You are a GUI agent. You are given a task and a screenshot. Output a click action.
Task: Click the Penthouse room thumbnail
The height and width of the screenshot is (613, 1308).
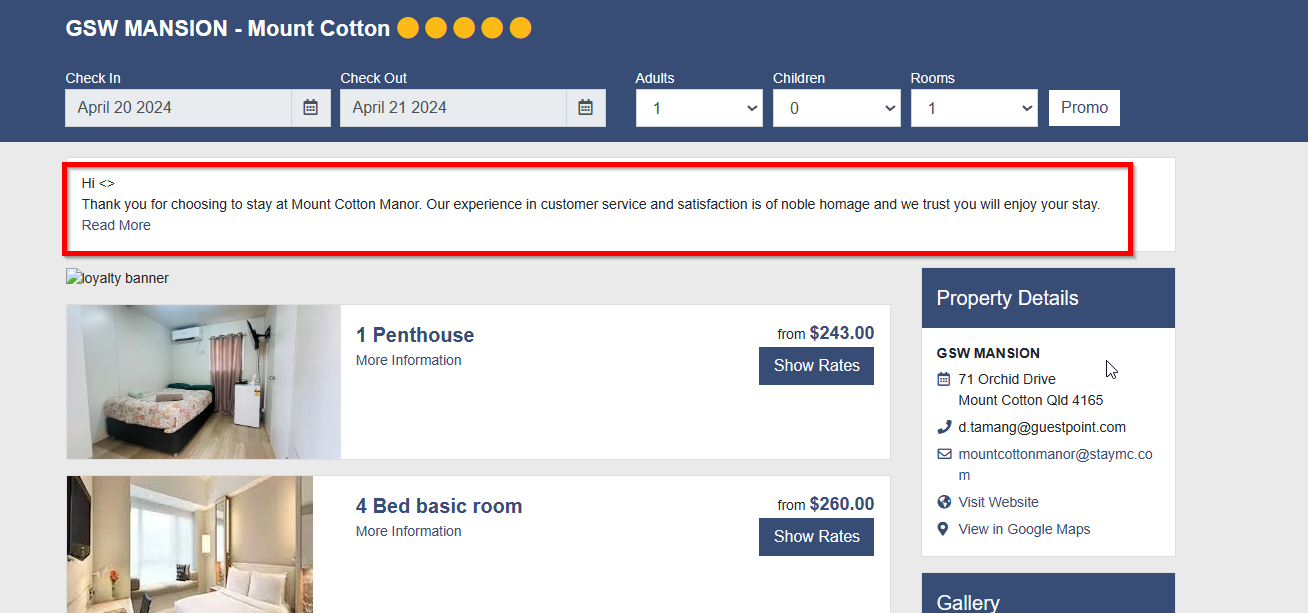[x=204, y=382]
